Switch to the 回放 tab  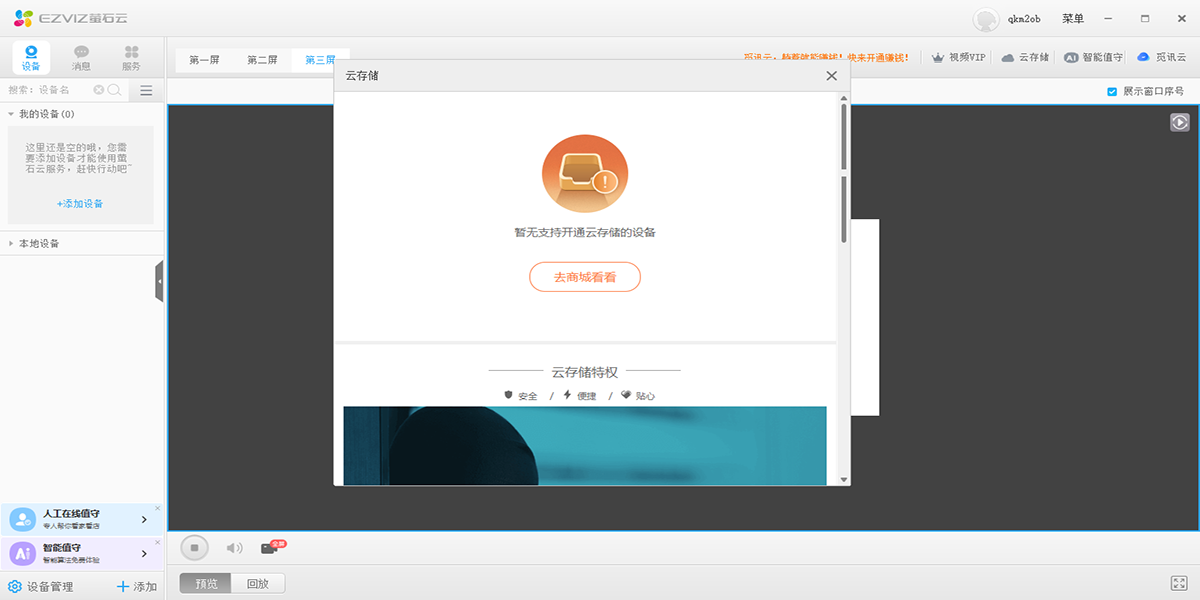(256, 582)
